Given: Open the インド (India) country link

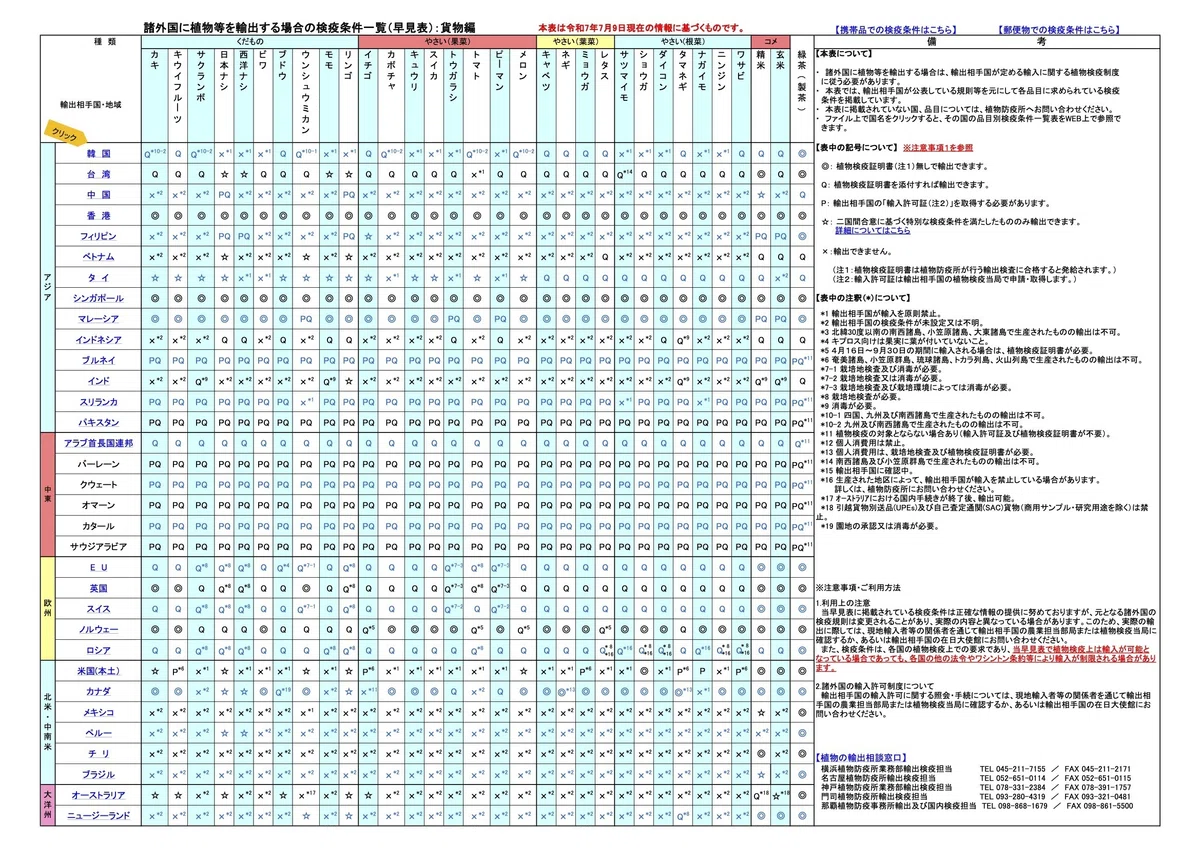Looking at the screenshot, I should point(98,381).
